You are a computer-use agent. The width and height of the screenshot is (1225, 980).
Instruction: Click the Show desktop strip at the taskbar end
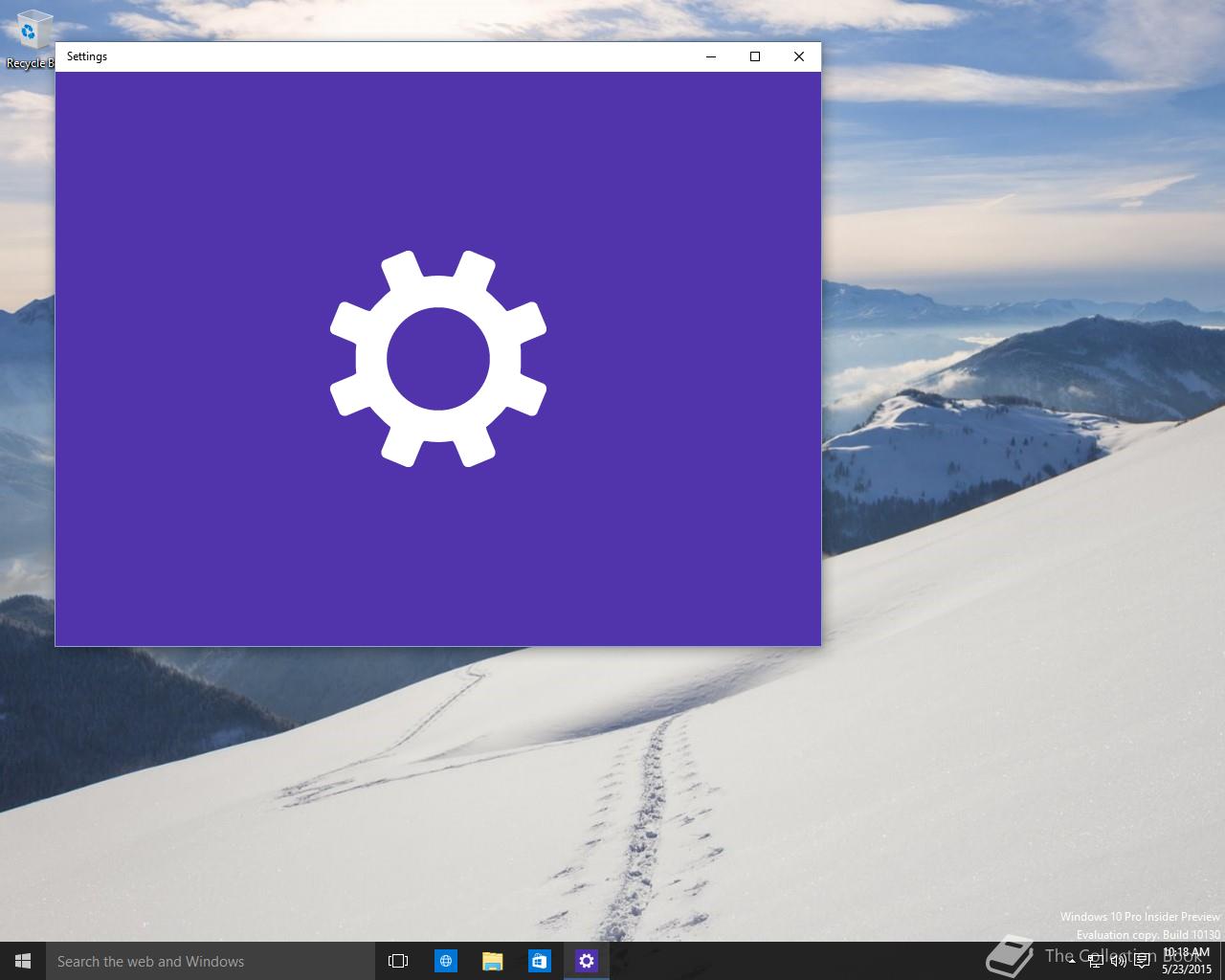1222,961
